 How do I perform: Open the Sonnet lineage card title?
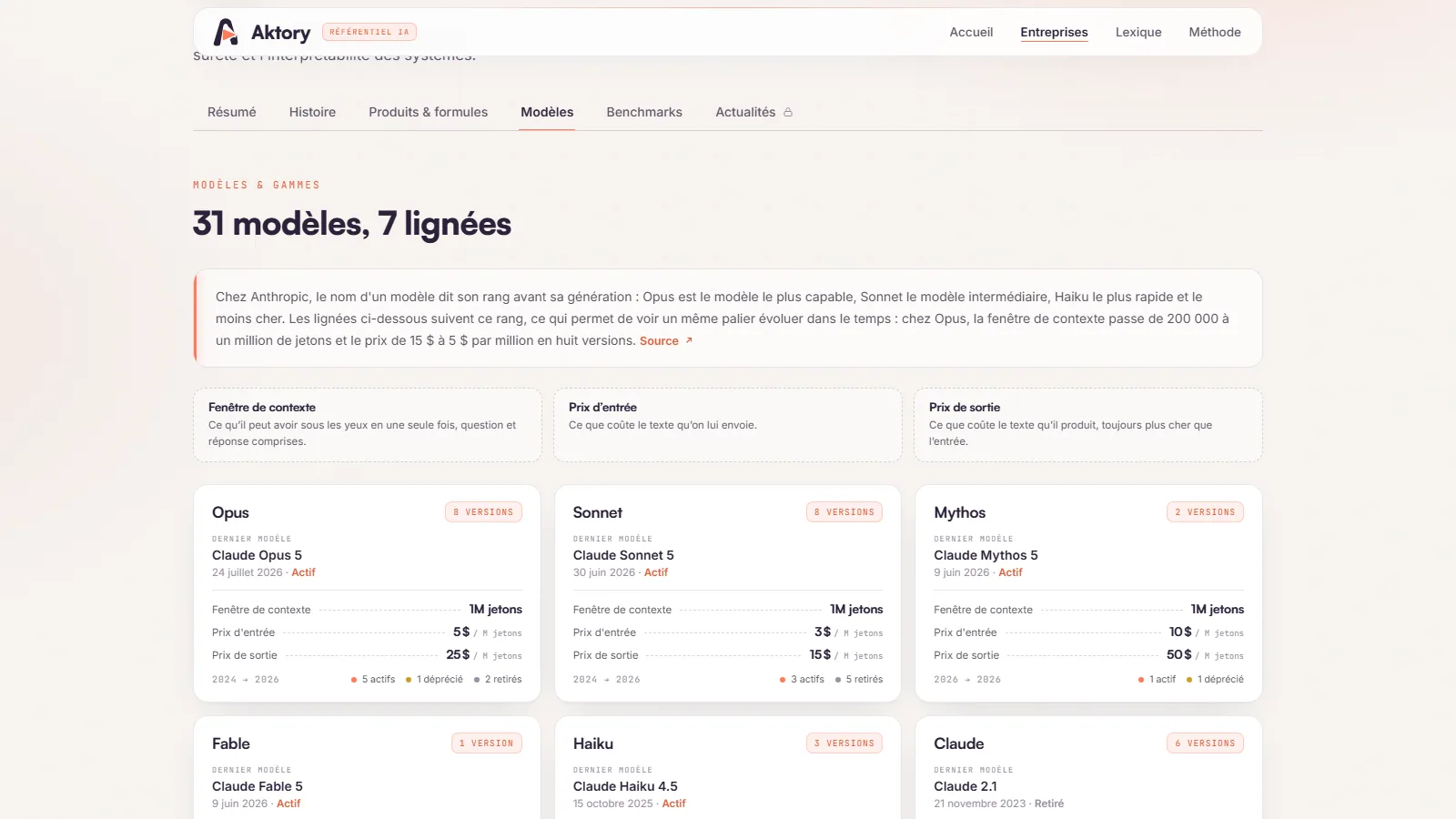tap(598, 512)
